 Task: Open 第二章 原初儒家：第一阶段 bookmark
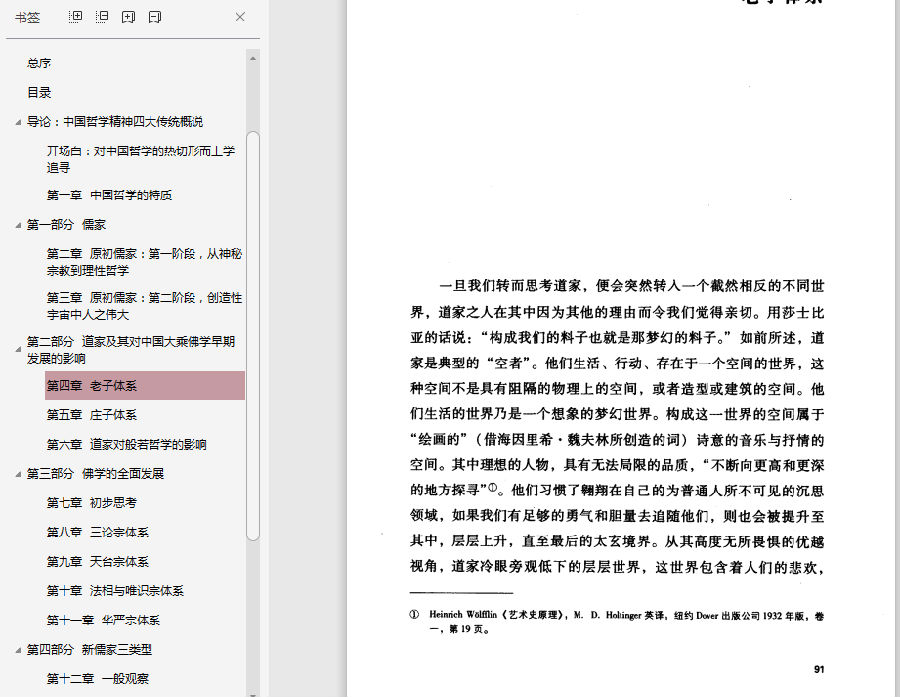144,262
